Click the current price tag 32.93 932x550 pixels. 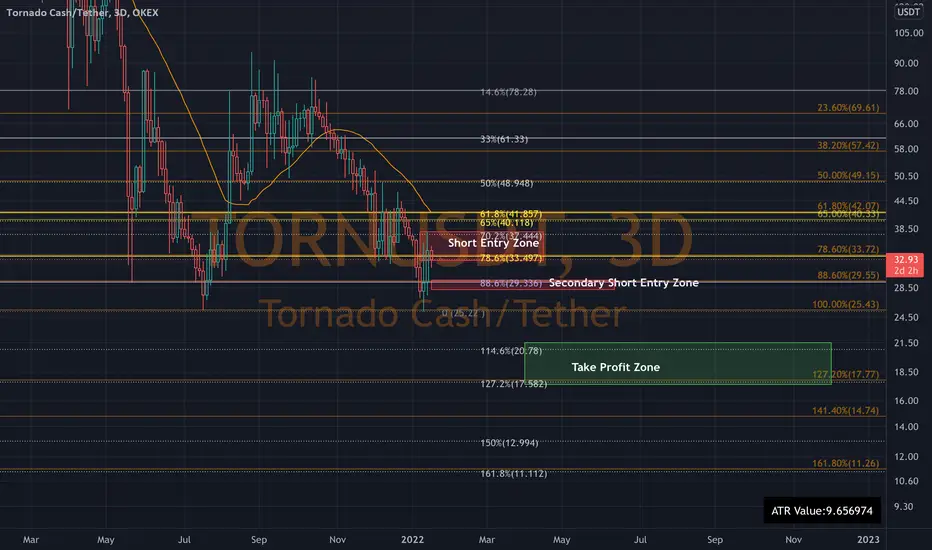point(905,265)
